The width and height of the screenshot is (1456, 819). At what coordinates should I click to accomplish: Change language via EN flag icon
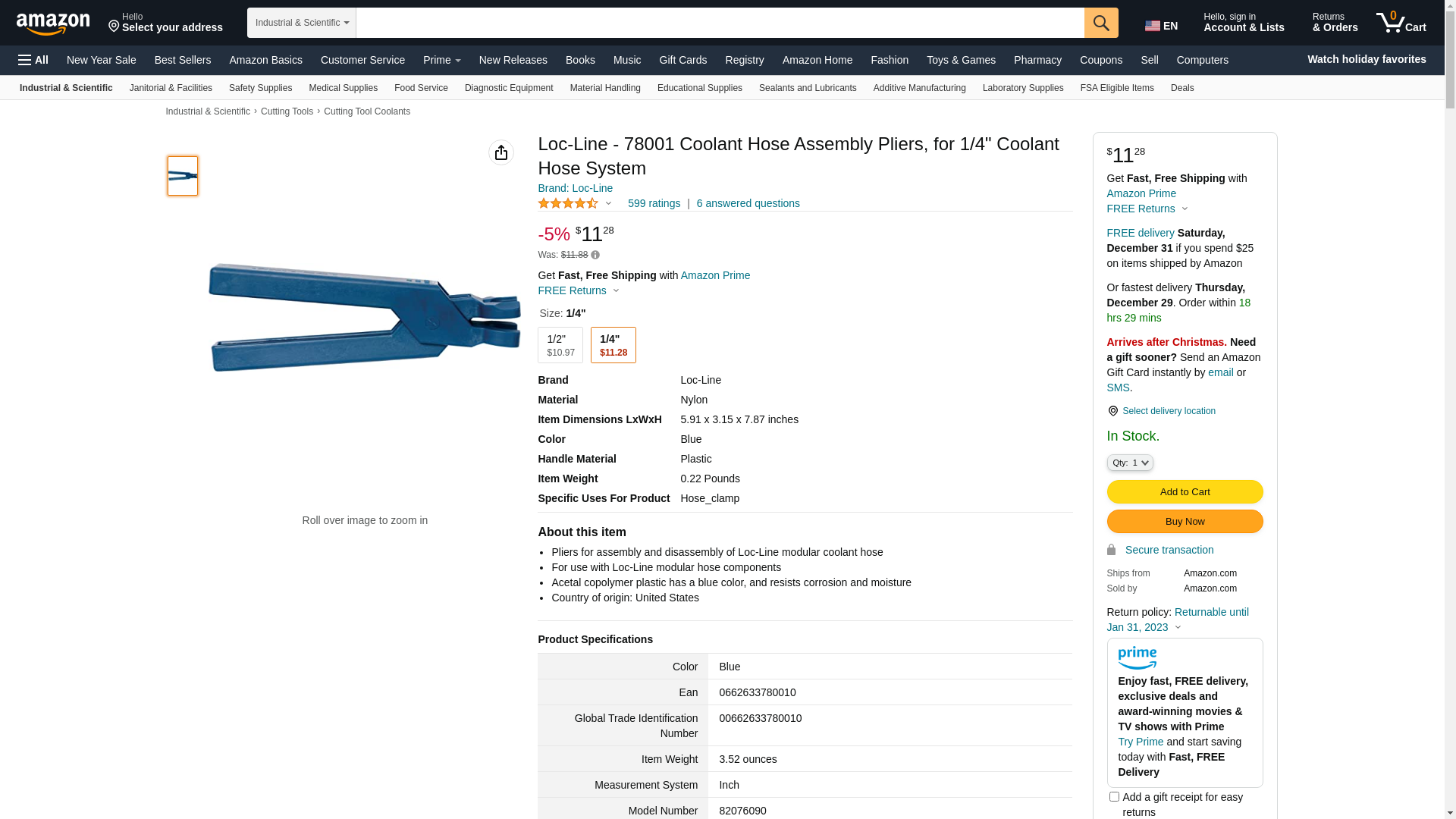1161,26
